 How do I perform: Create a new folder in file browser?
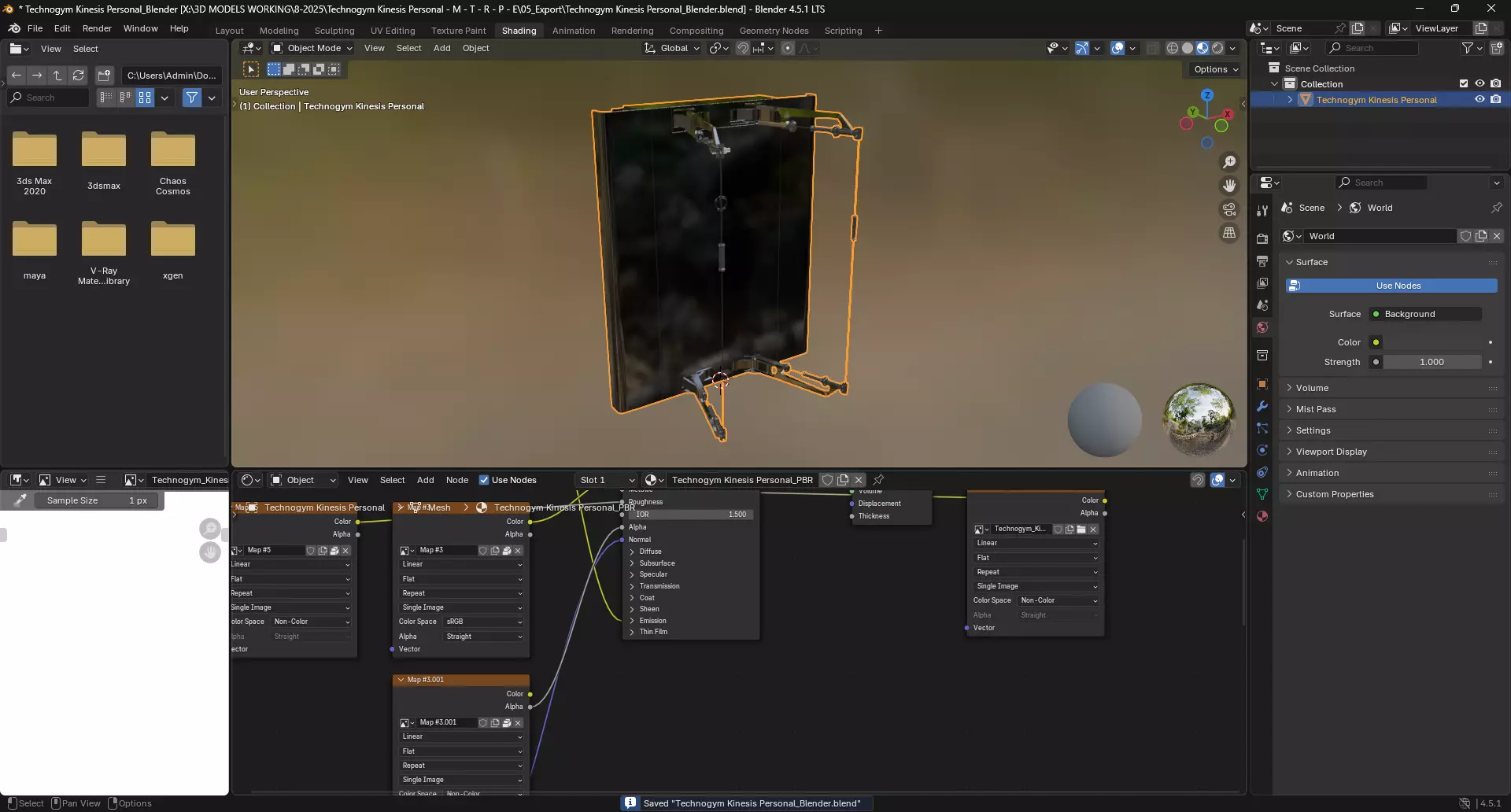point(104,76)
